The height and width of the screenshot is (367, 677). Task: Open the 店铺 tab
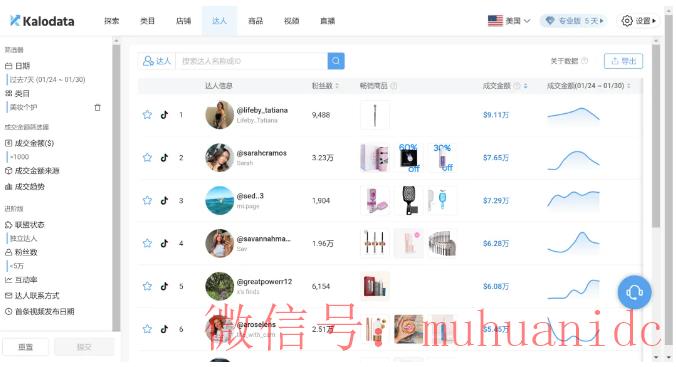(183, 21)
